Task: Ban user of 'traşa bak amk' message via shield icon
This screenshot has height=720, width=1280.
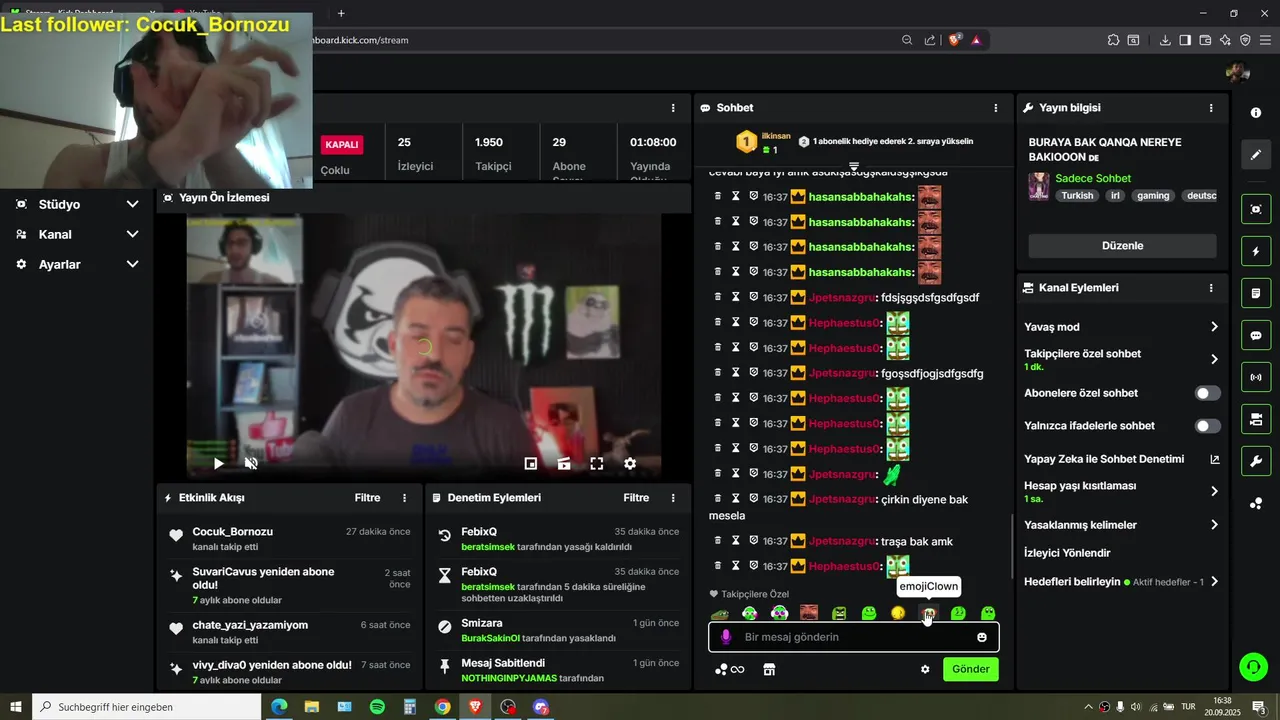Action: pos(754,541)
